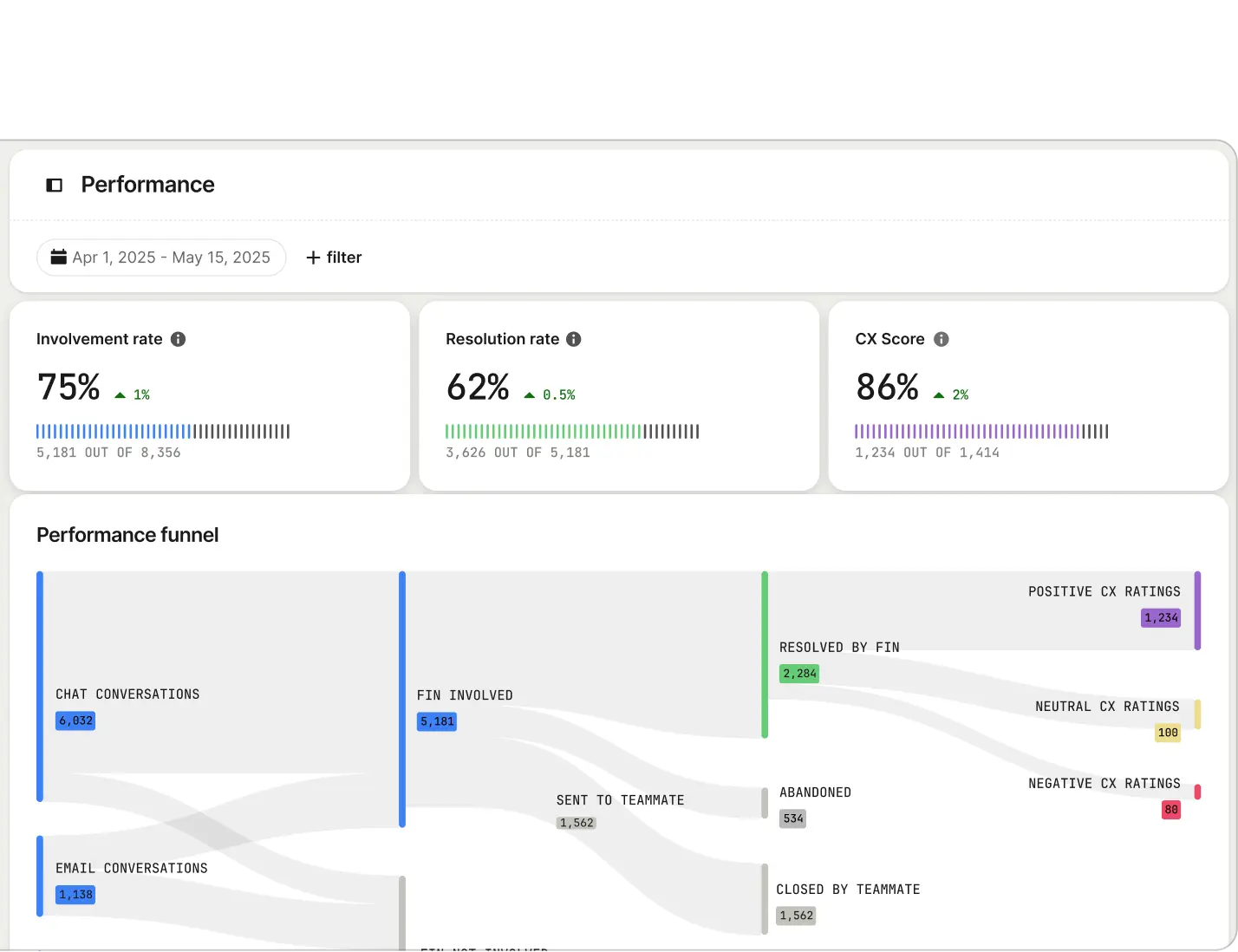Click the Negative CX Ratings 80 badge

(x=1170, y=810)
